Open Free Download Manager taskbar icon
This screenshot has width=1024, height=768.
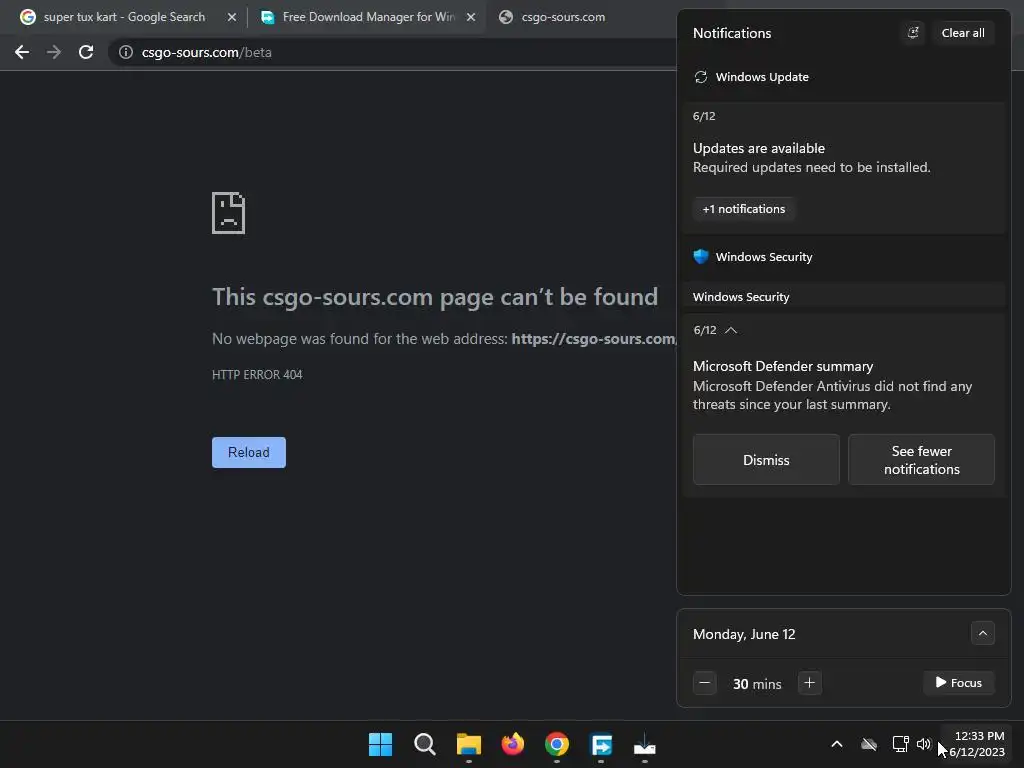click(601, 744)
